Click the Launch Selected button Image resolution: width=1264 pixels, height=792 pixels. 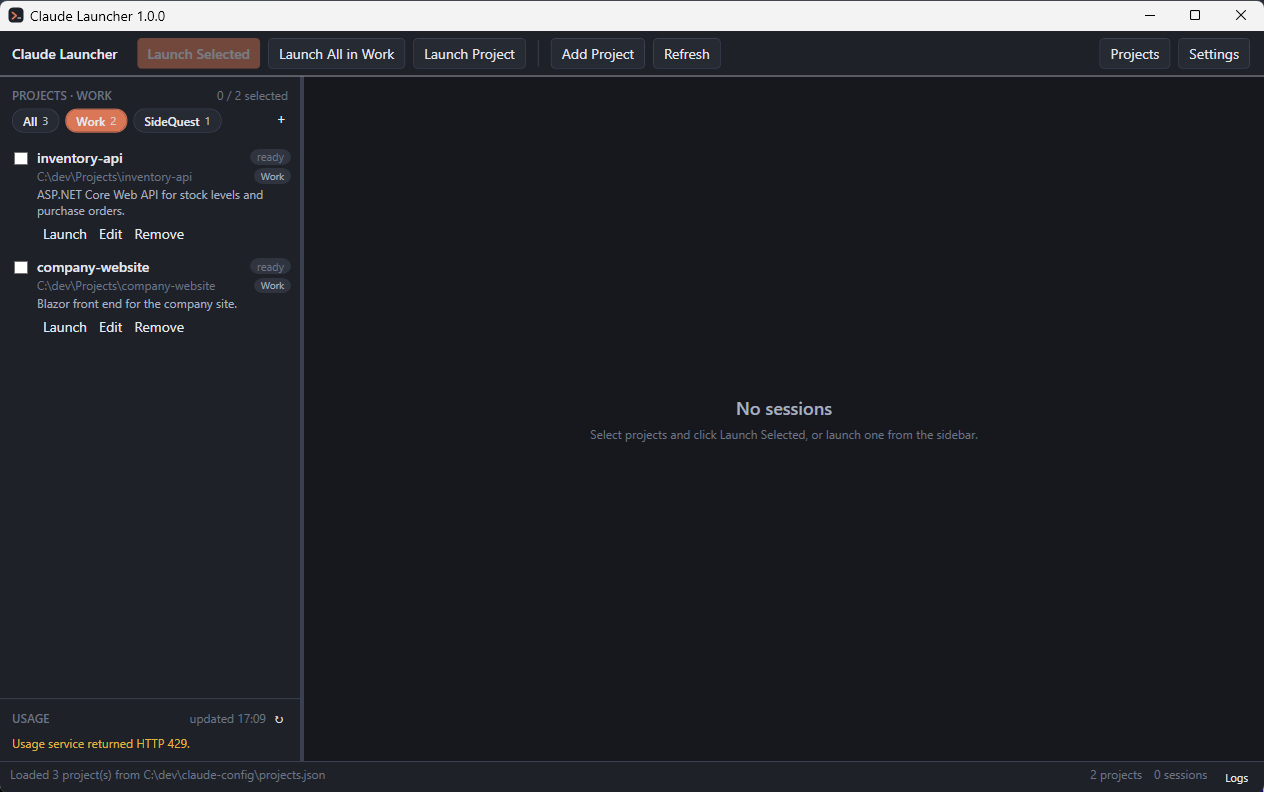[199, 54]
